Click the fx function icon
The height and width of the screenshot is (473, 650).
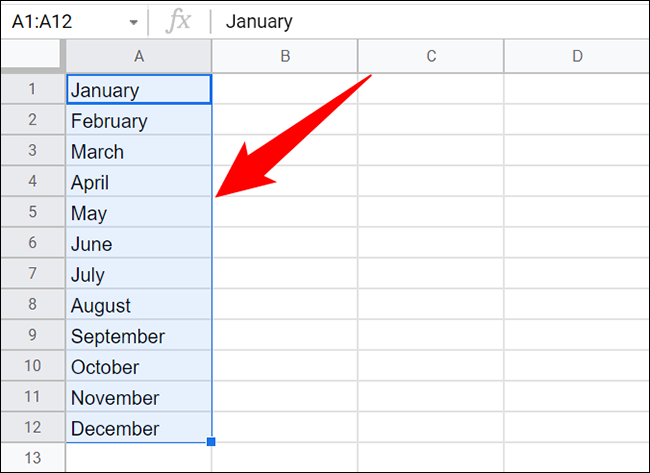click(178, 21)
